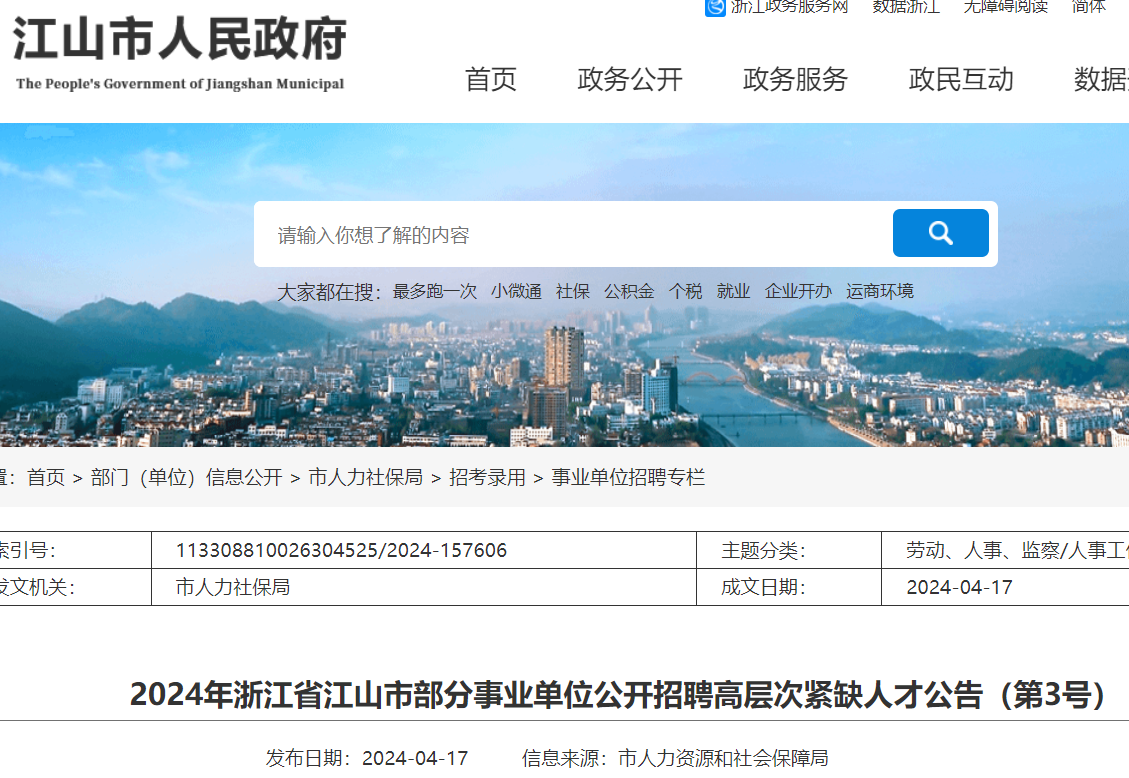Viewport: 1129px width, 778px height.
Task: Select the 小微通 popular search term
Action: pos(516,291)
